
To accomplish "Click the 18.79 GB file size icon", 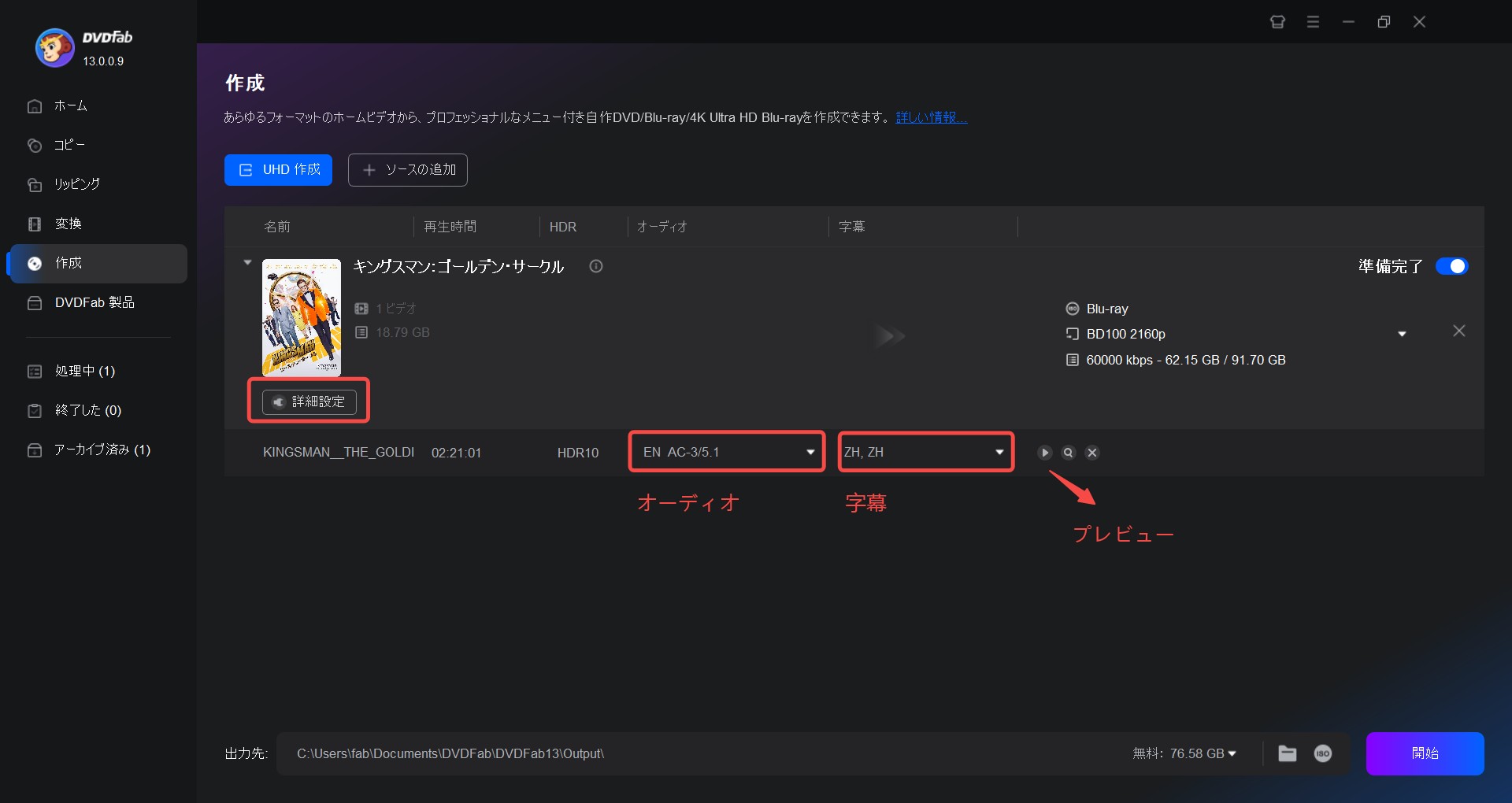I will click(x=361, y=332).
